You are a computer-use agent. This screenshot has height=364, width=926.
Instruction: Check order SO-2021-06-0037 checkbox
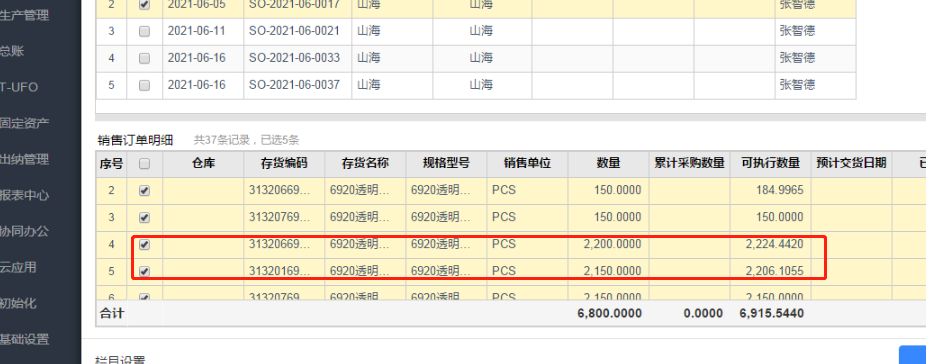click(x=144, y=86)
